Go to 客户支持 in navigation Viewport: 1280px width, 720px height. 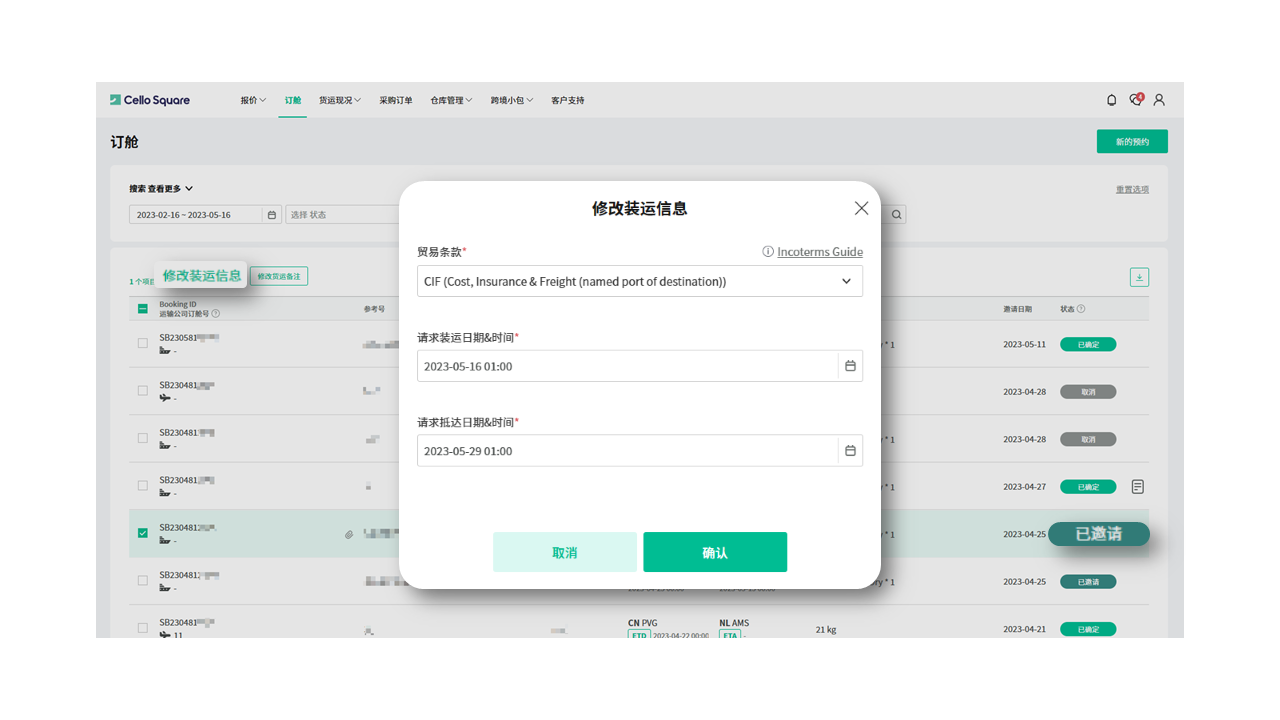click(567, 100)
